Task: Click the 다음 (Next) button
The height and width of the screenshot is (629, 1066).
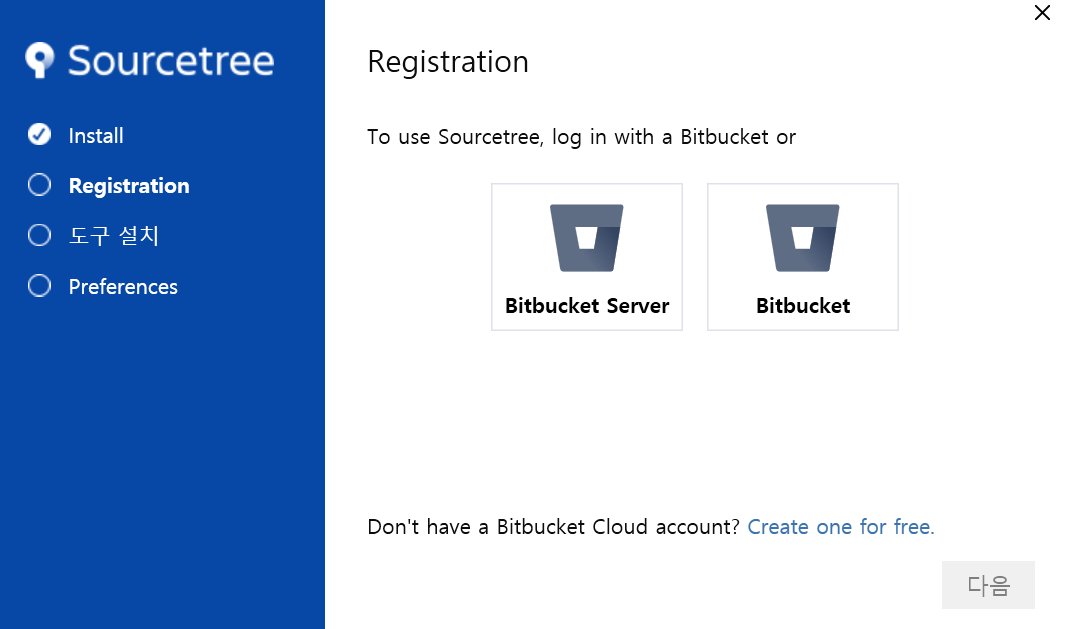Action: (x=988, y=585)
